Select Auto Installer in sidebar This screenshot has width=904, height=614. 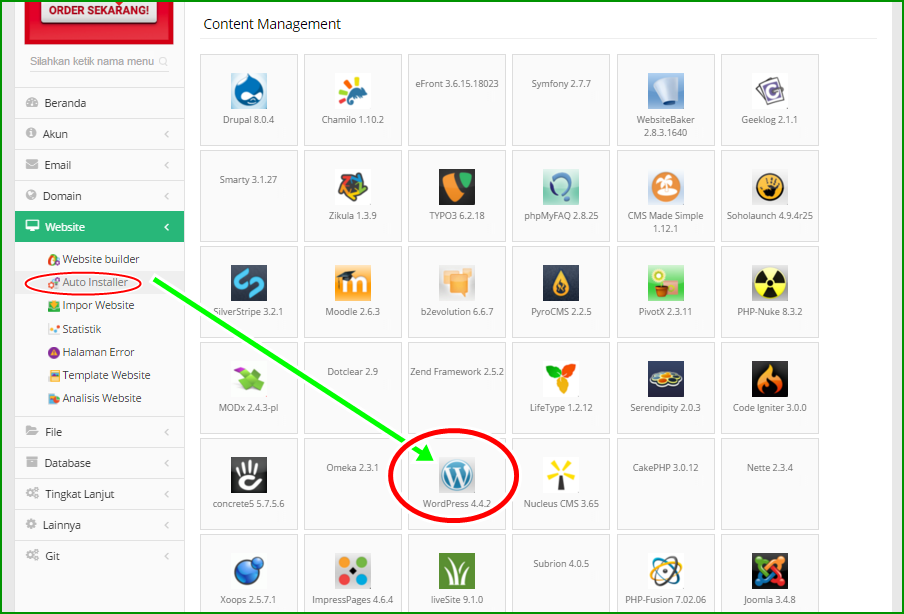coord(88,282)
